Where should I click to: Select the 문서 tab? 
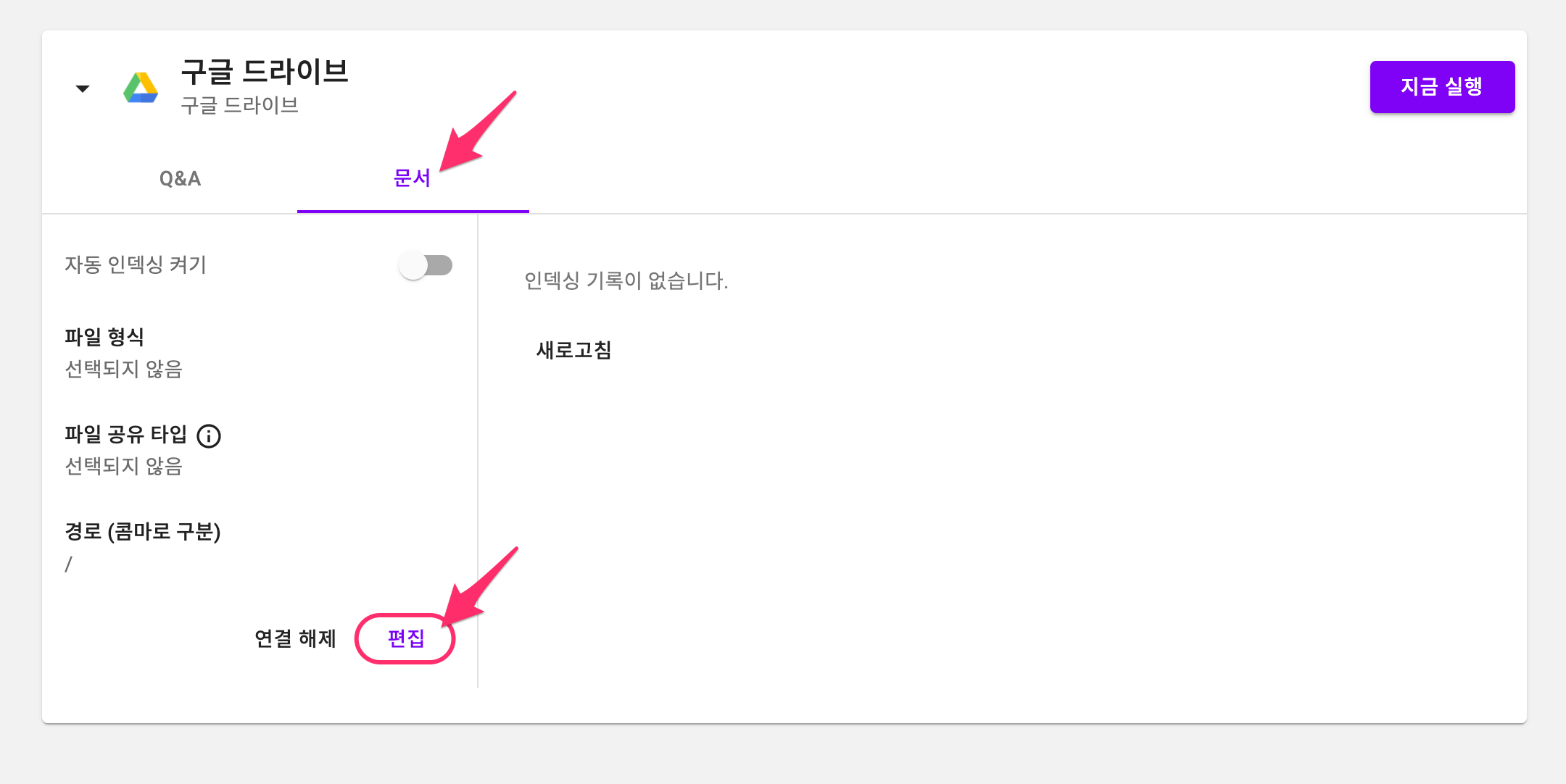[x=413, y=178]
